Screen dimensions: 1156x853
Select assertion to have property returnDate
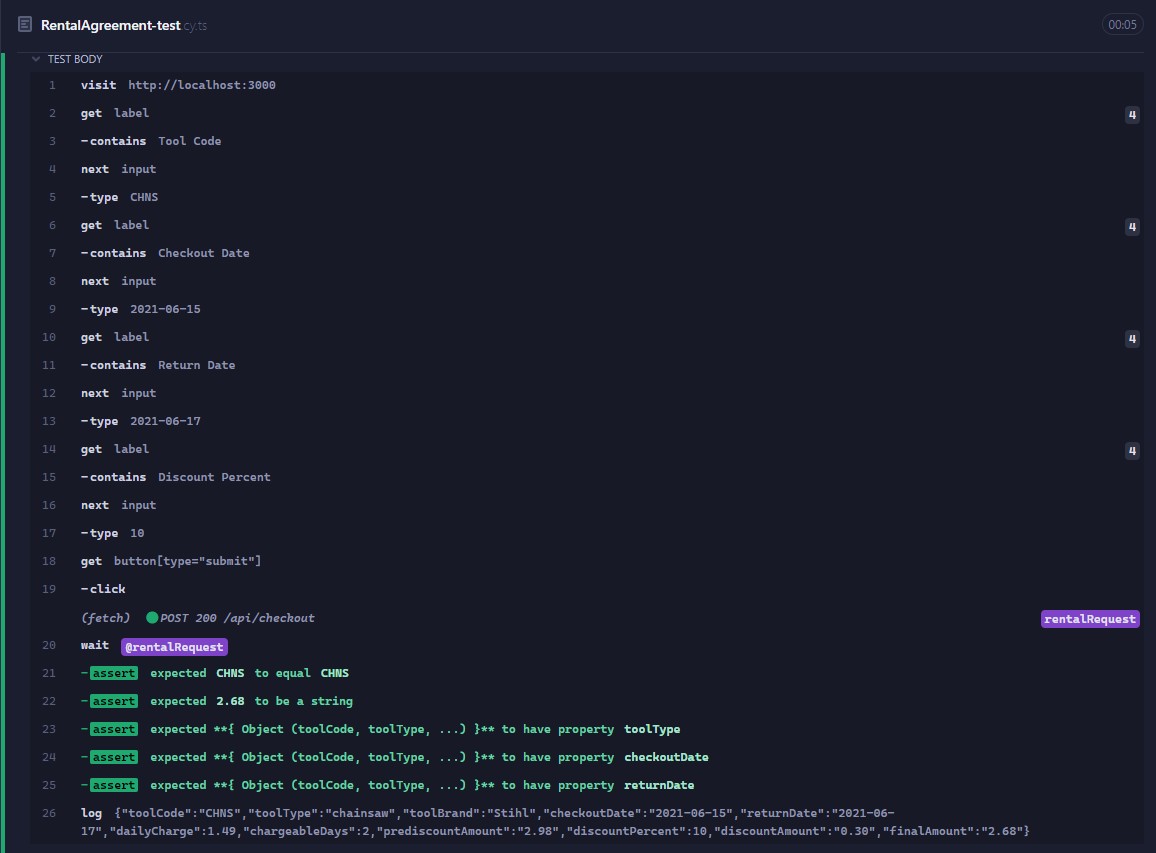(x=587, y=786)
